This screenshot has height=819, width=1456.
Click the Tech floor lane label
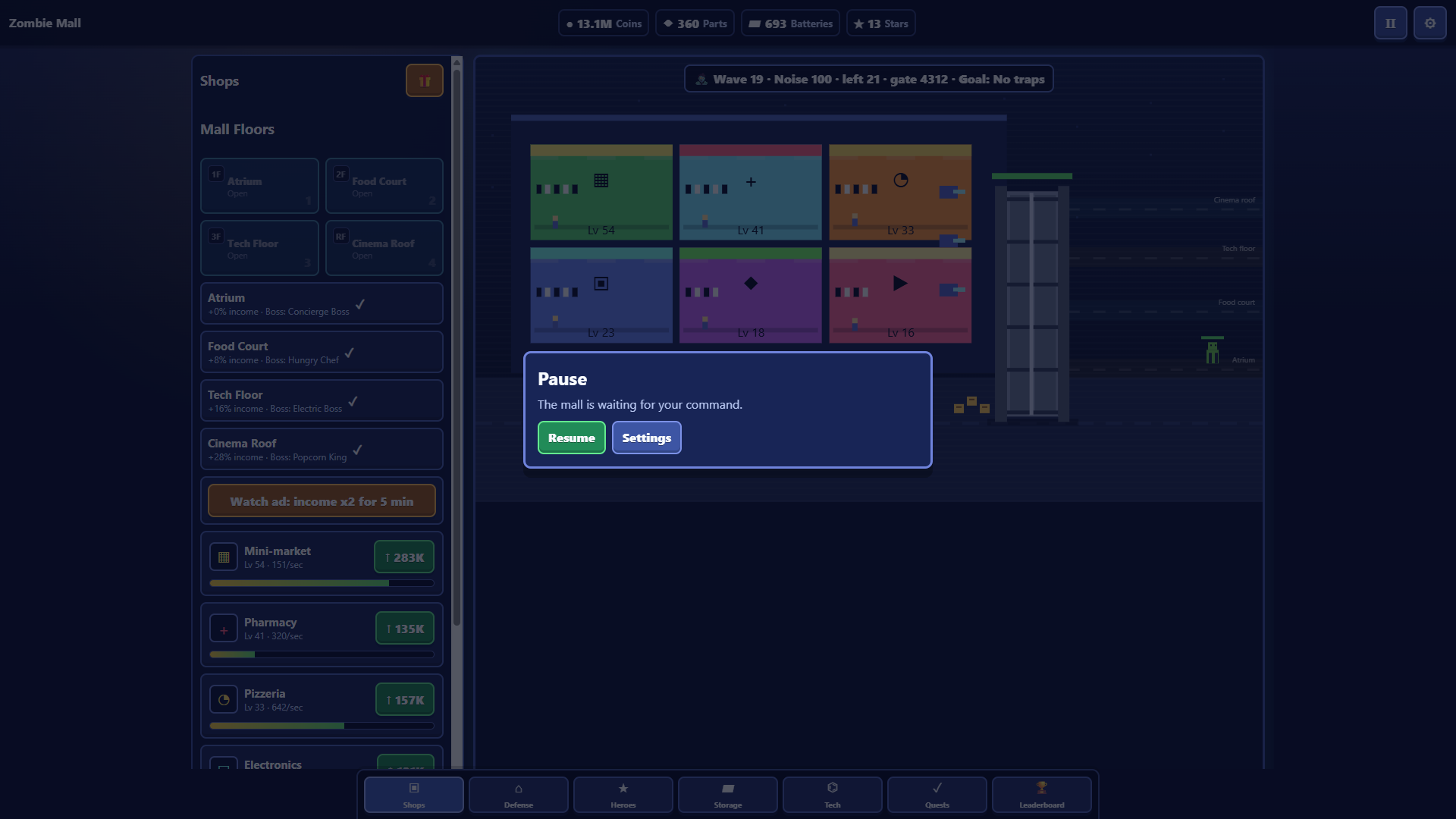coord(1238,249)
